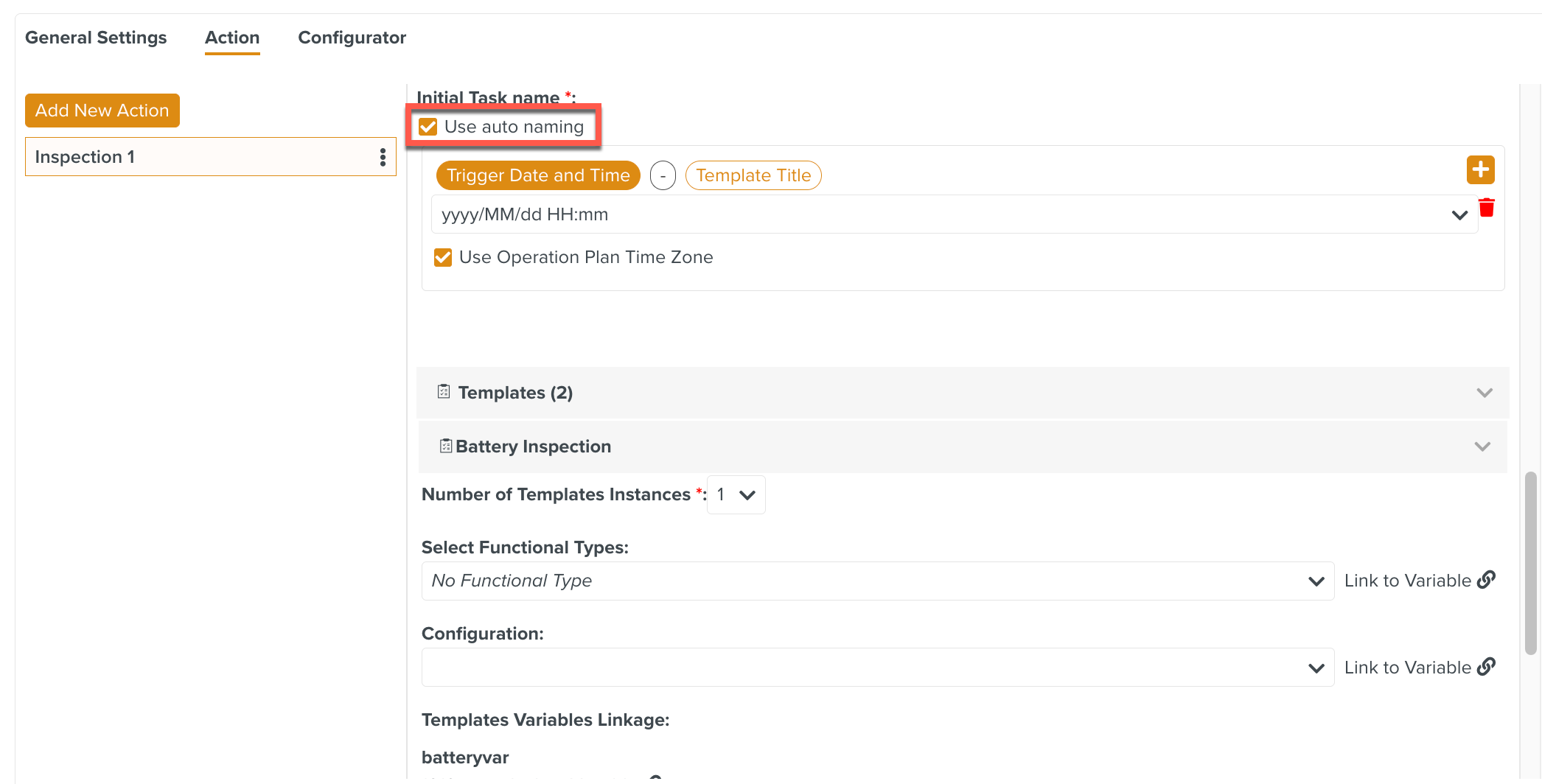
Task: Click link icon beside Configuration variable
Action: point(1487,667)
